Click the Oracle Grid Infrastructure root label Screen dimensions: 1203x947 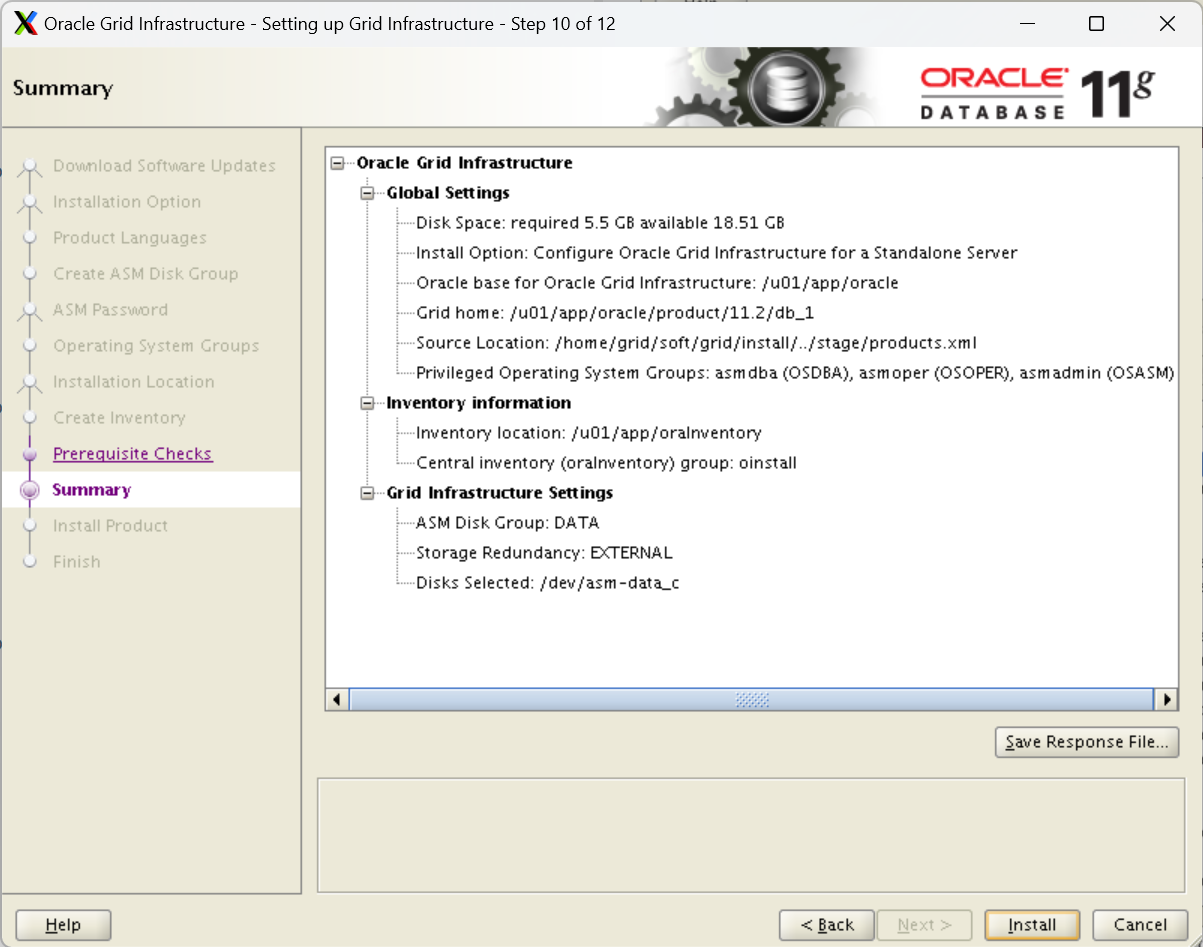coord(465,163)
